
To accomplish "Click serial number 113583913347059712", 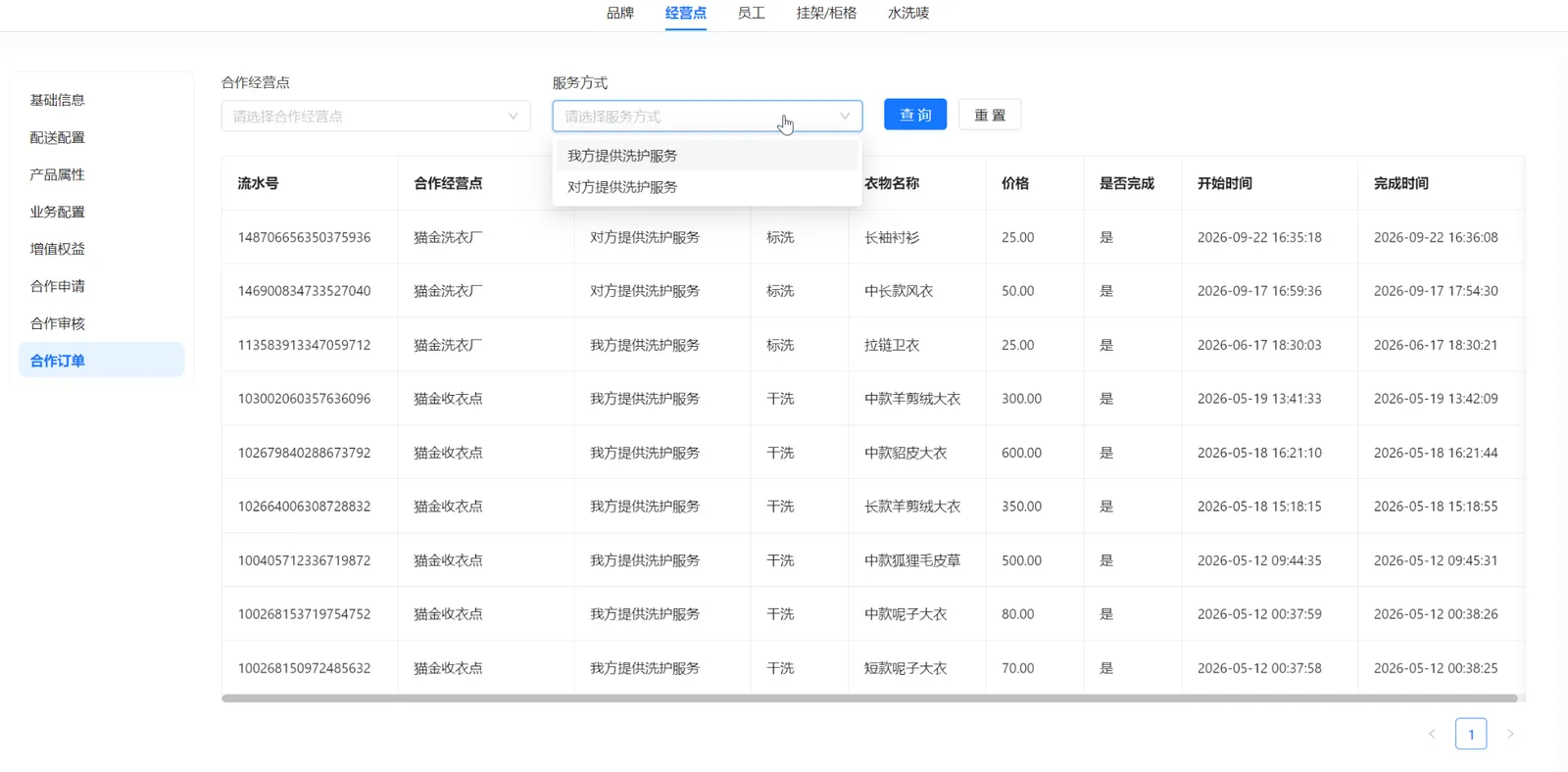I will coord(305,345).
